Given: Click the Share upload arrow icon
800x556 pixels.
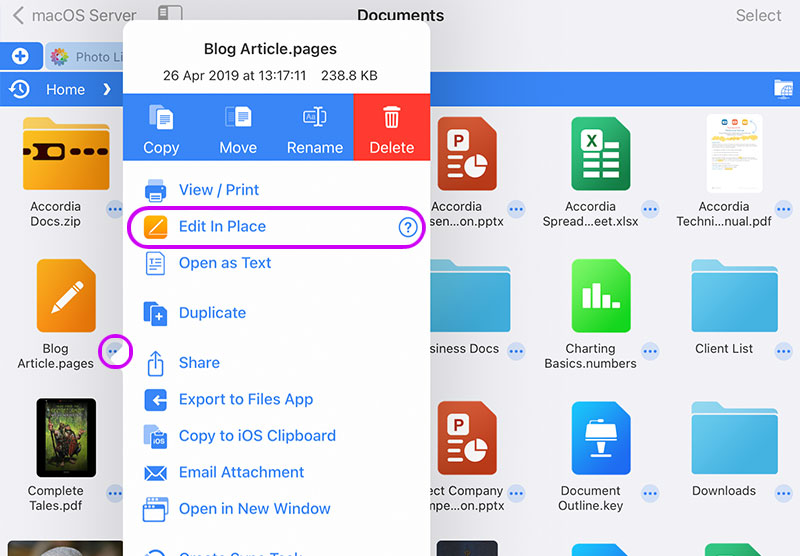Looking at the screenshot, I should (155, 363).
